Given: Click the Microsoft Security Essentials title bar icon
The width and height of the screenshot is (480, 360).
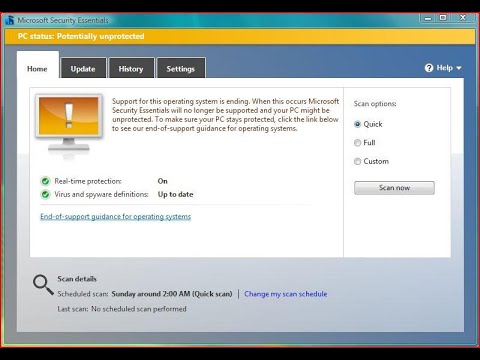Looking at the screenshot, I should click(x=10, y=20).
